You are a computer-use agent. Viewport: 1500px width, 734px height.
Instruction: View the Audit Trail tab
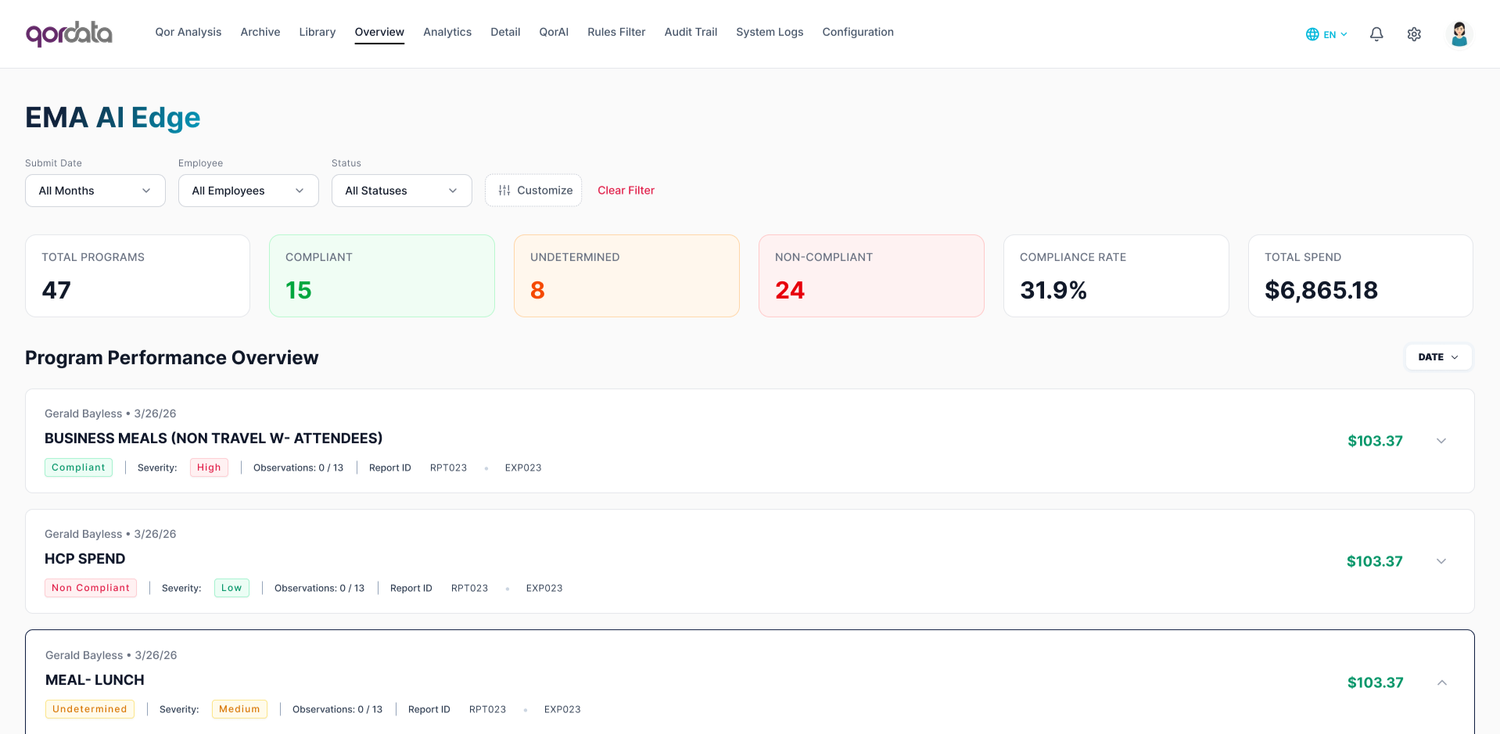[x=691, y=32]
